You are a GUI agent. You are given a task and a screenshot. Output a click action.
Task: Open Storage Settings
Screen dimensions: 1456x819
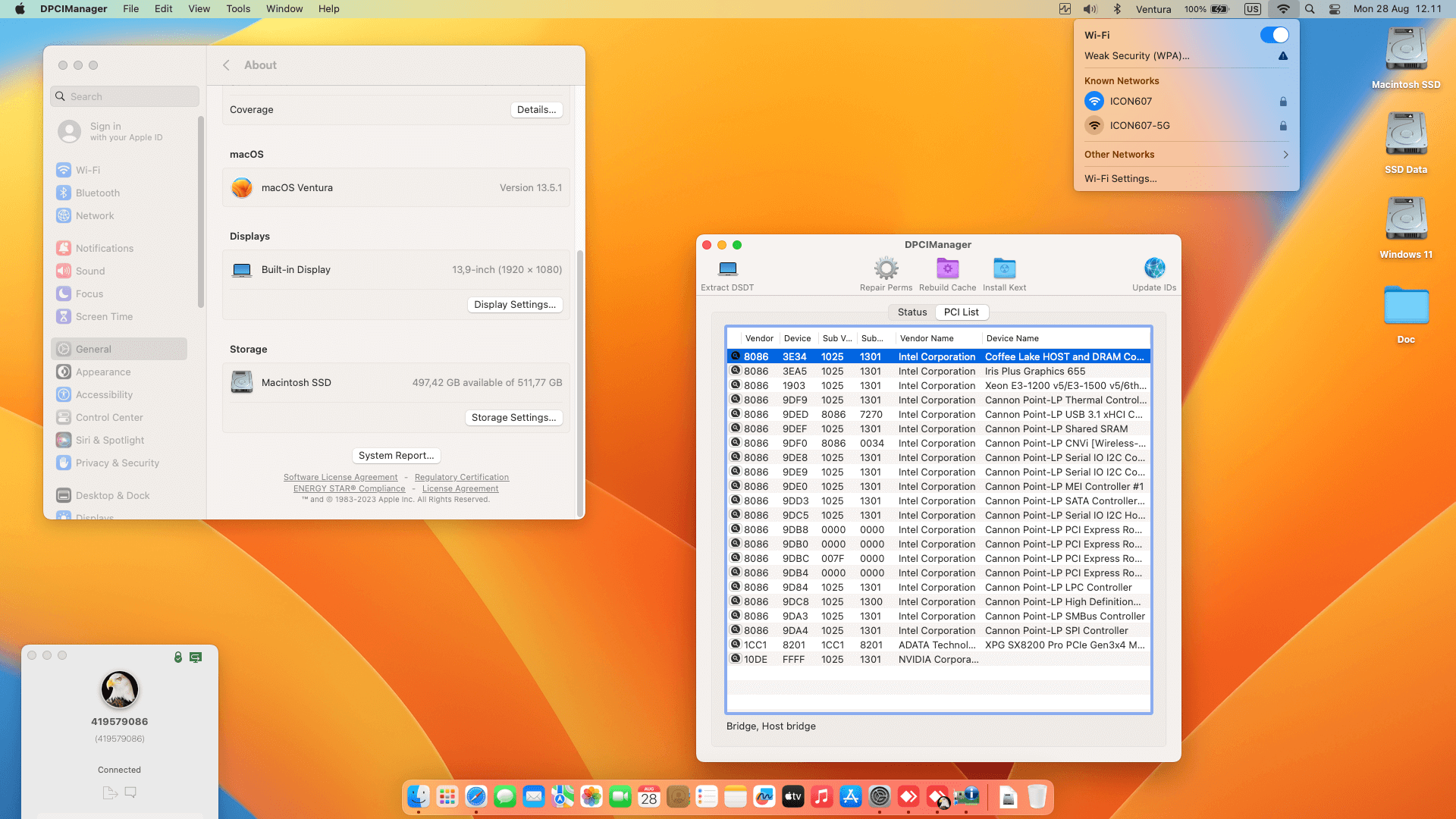click(513, 417)
